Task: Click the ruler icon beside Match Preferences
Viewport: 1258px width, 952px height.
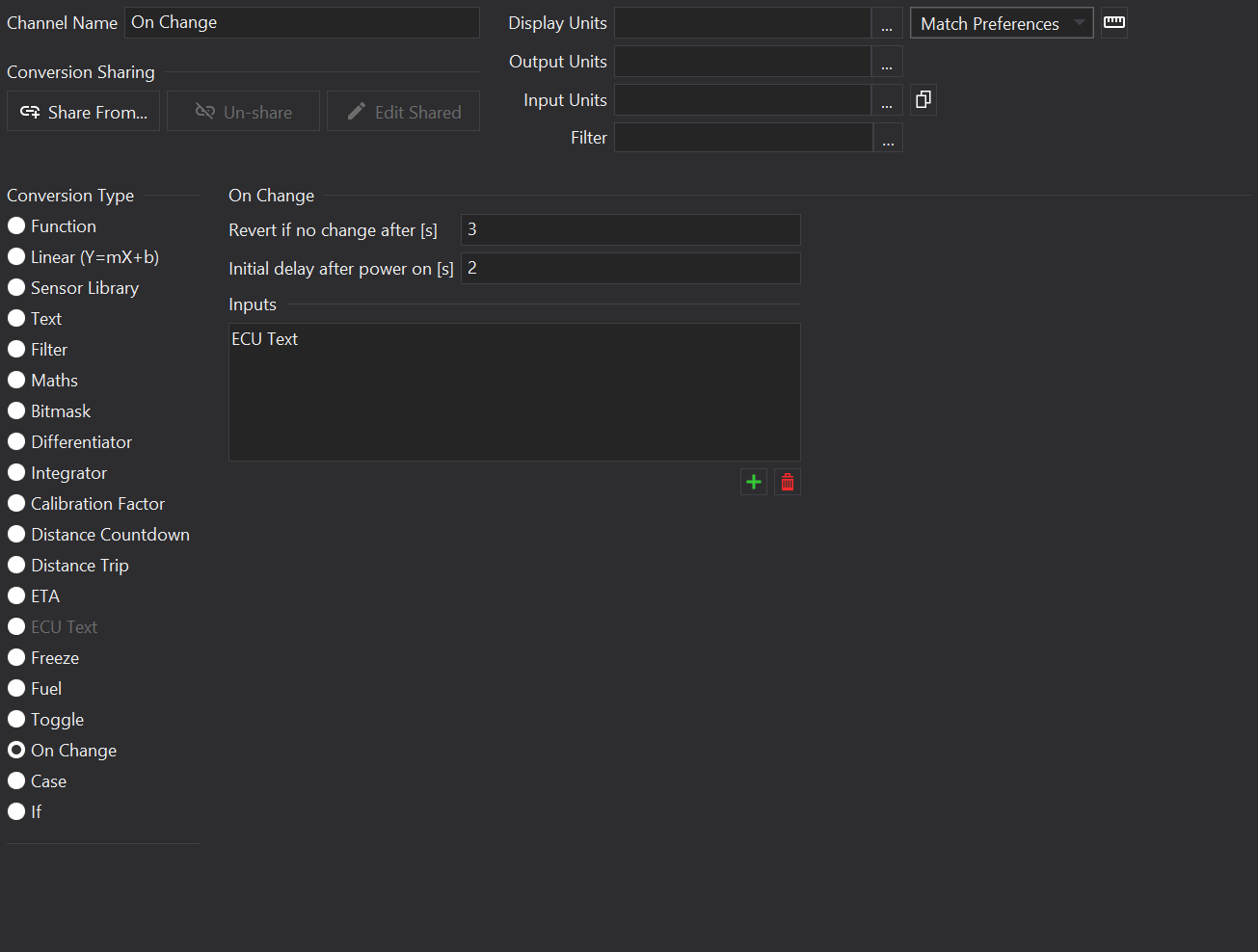Action: (1114, 22)
